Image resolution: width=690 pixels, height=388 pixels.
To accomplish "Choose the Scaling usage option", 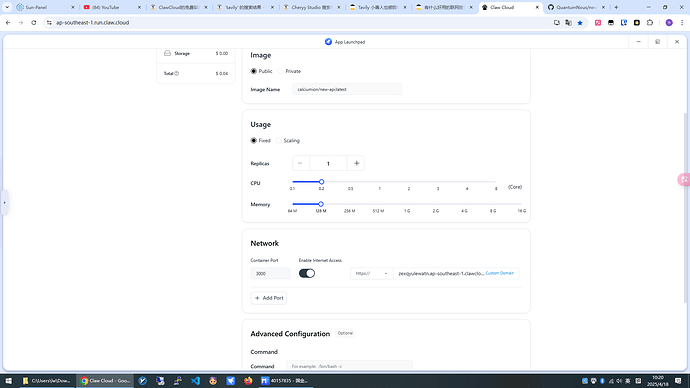I will click(279, 141).
